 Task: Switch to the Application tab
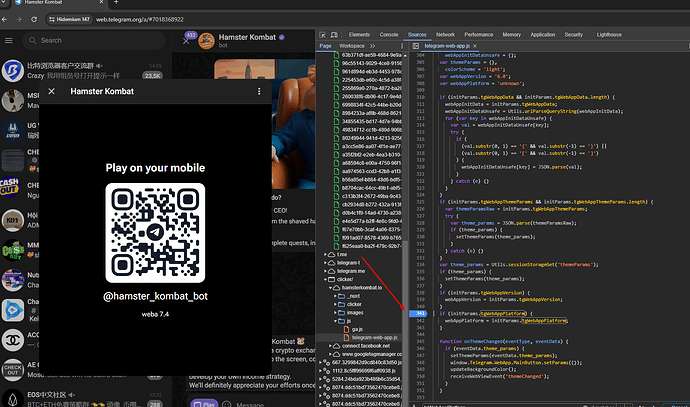[543, 35]
